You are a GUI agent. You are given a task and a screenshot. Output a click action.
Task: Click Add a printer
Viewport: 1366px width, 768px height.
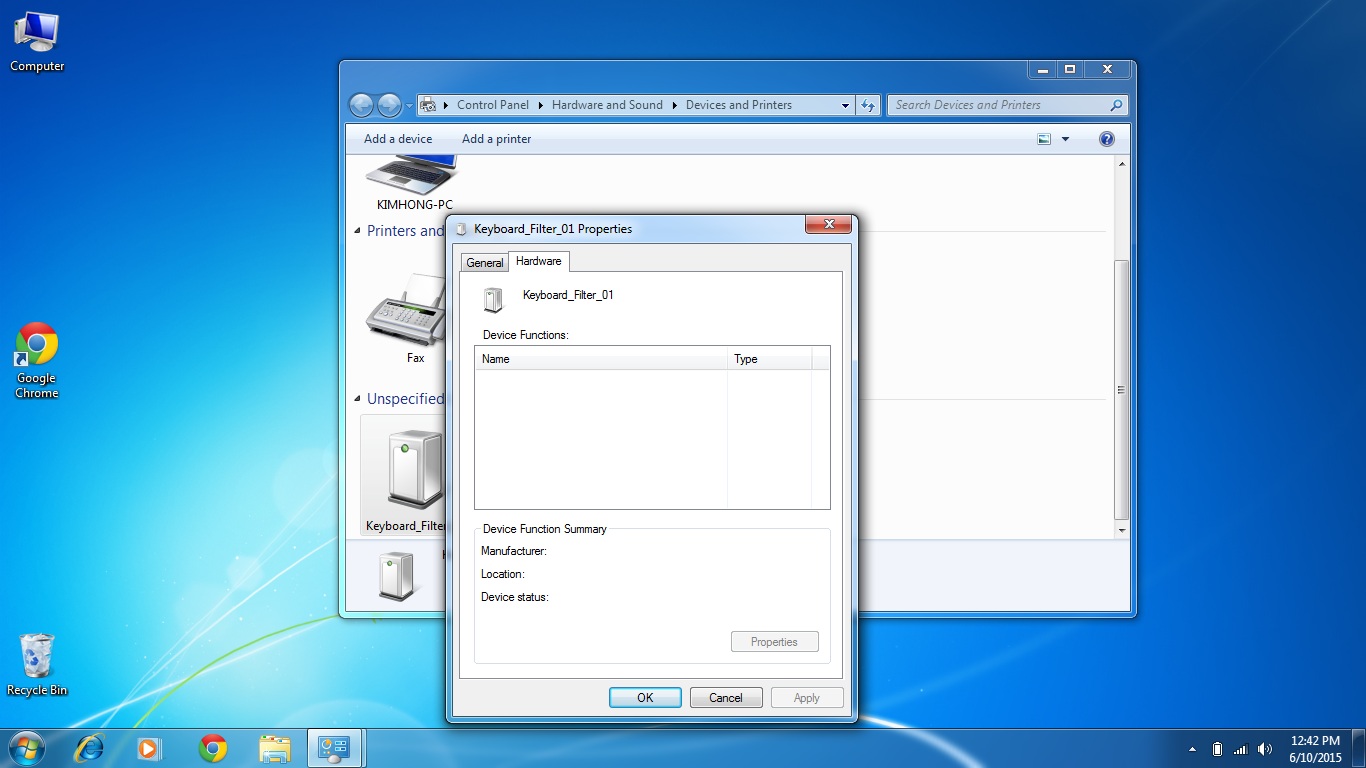click(496, 139)
